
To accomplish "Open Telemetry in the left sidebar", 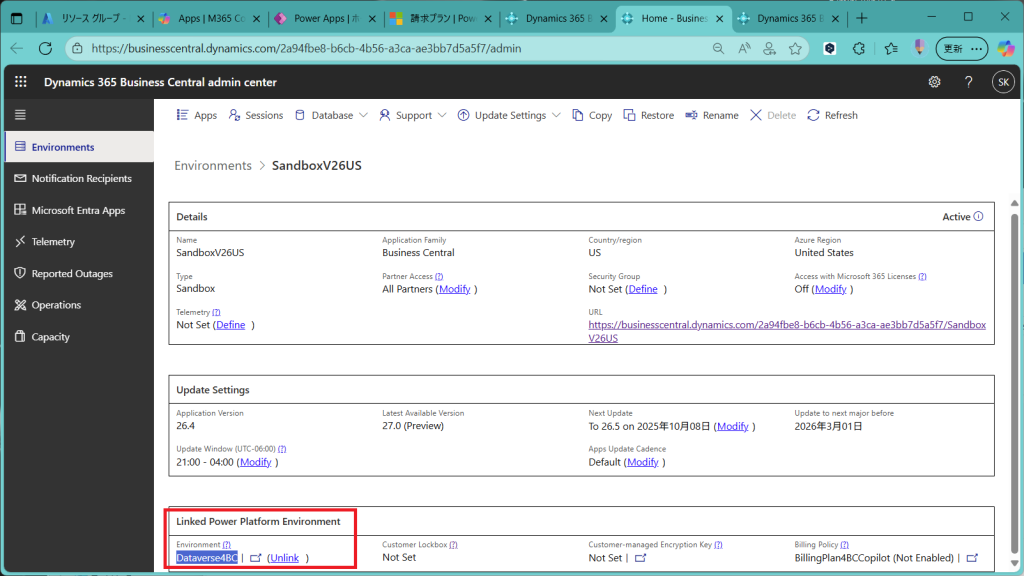I will click(53, 242).
